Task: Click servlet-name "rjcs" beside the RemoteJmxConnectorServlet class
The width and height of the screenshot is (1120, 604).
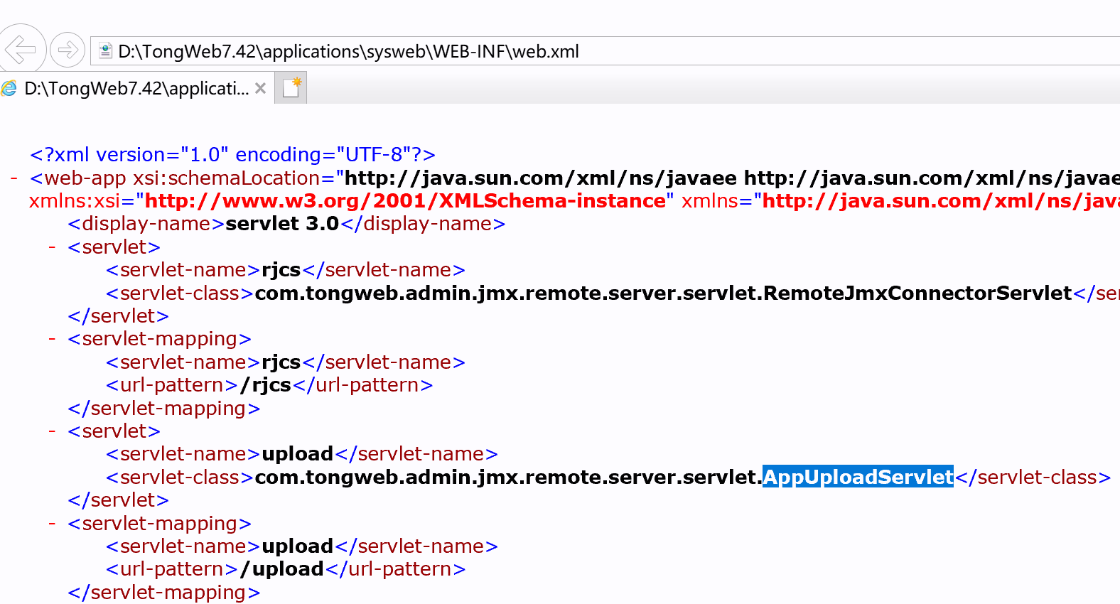Action: click(x=281, y=271)
